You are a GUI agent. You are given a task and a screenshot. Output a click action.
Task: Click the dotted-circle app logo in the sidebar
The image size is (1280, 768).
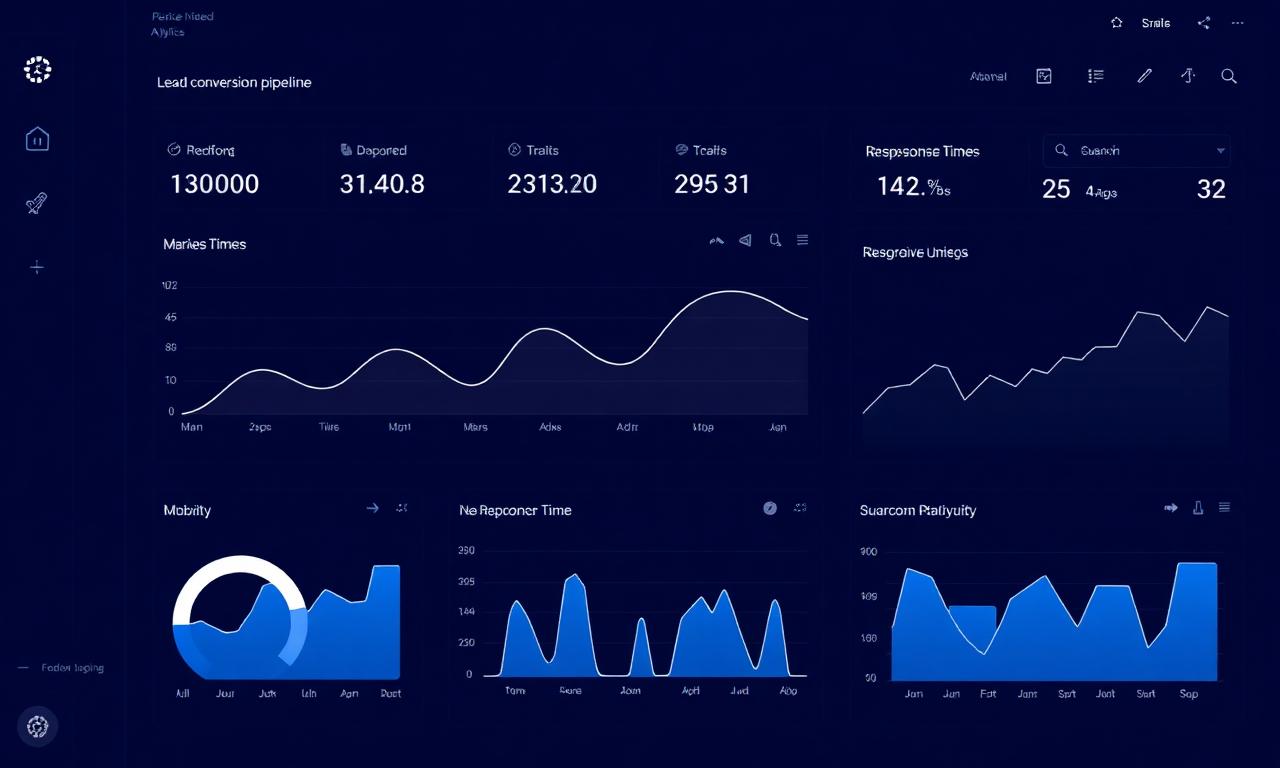pos(37,69)
